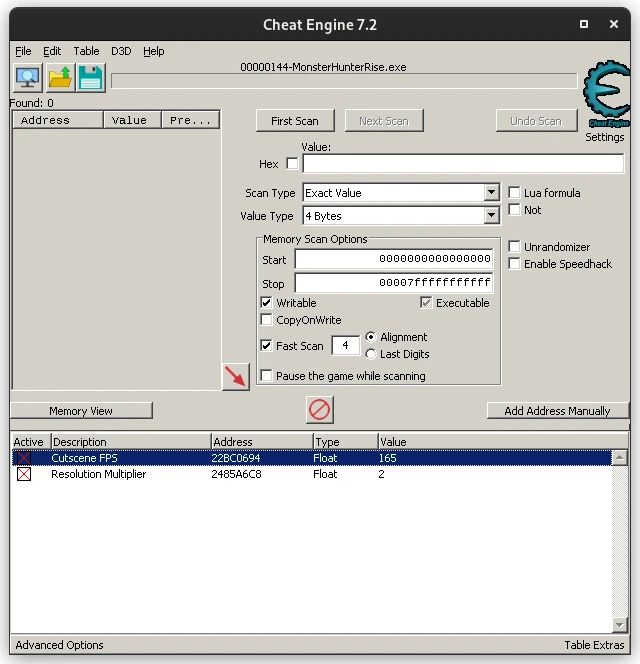Click the Type column header
The image size is (640, 664).
(346, 442)
